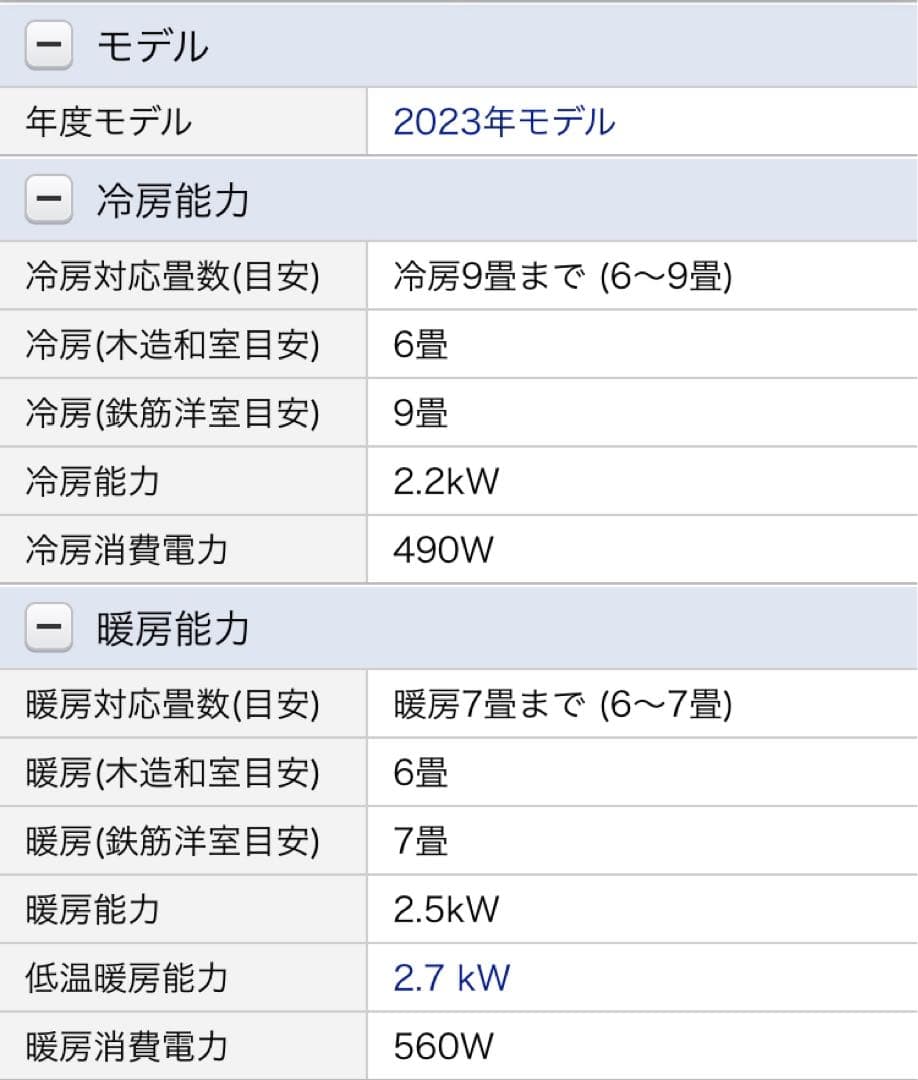Click the モデル section header title
This screenshot has height=1080, width=918.
point(152,47)
